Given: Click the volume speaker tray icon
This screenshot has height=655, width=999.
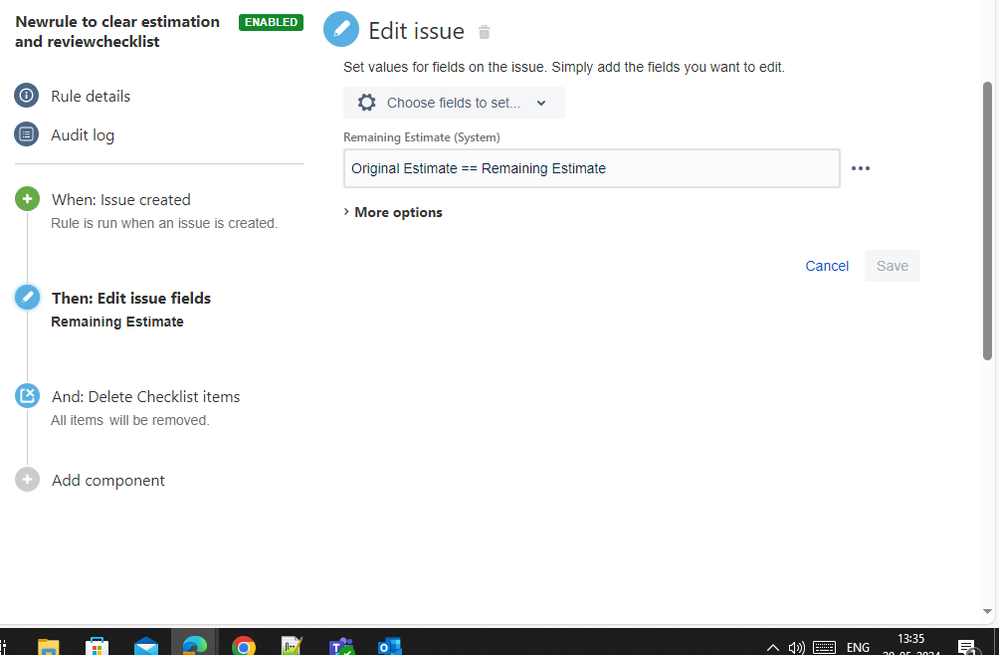Looking at the screenshot, I should click(796, 648).
